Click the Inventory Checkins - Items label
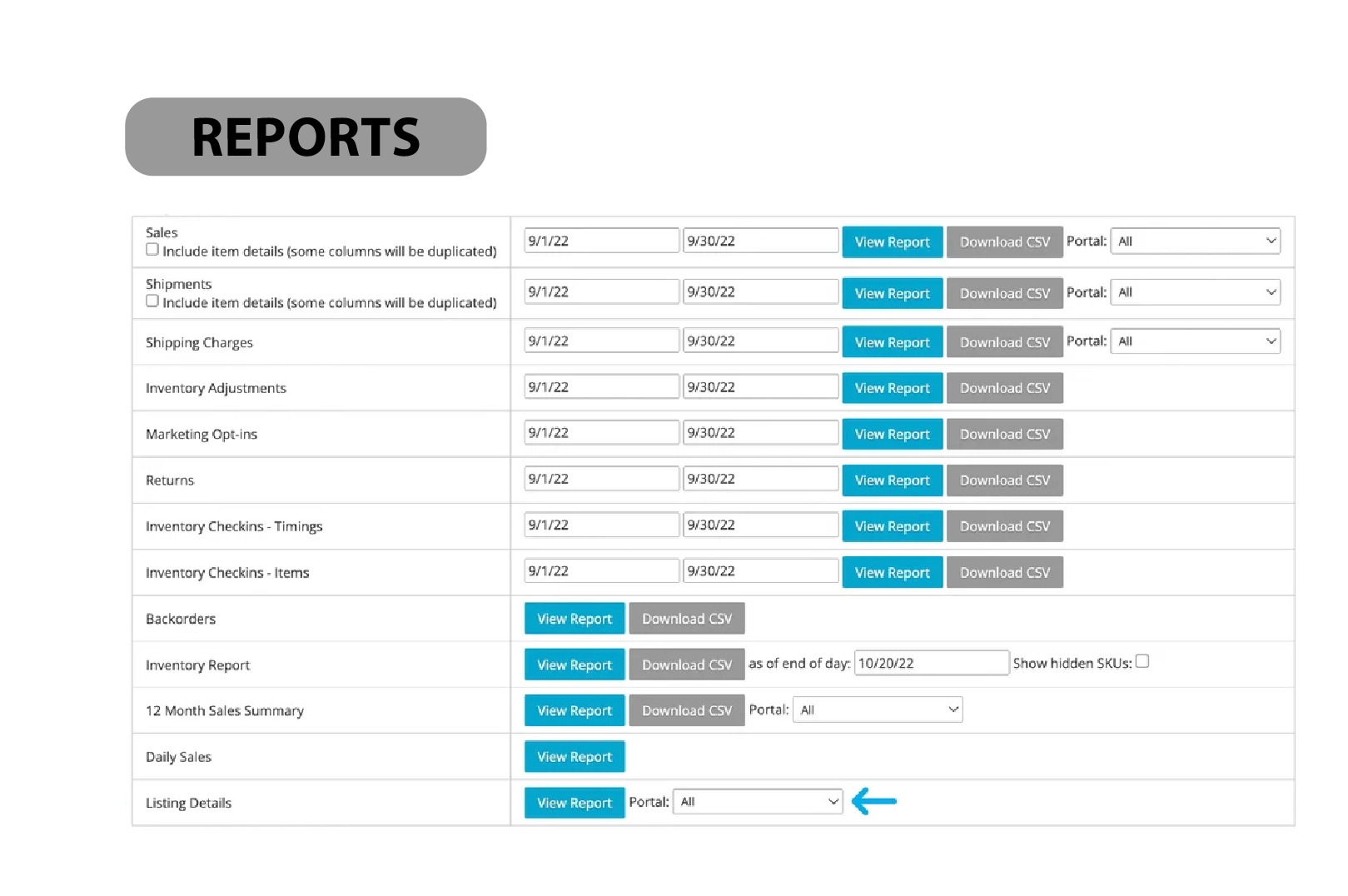The width and height of the screenshot is (1348, 896). click(x=227, y=573)
